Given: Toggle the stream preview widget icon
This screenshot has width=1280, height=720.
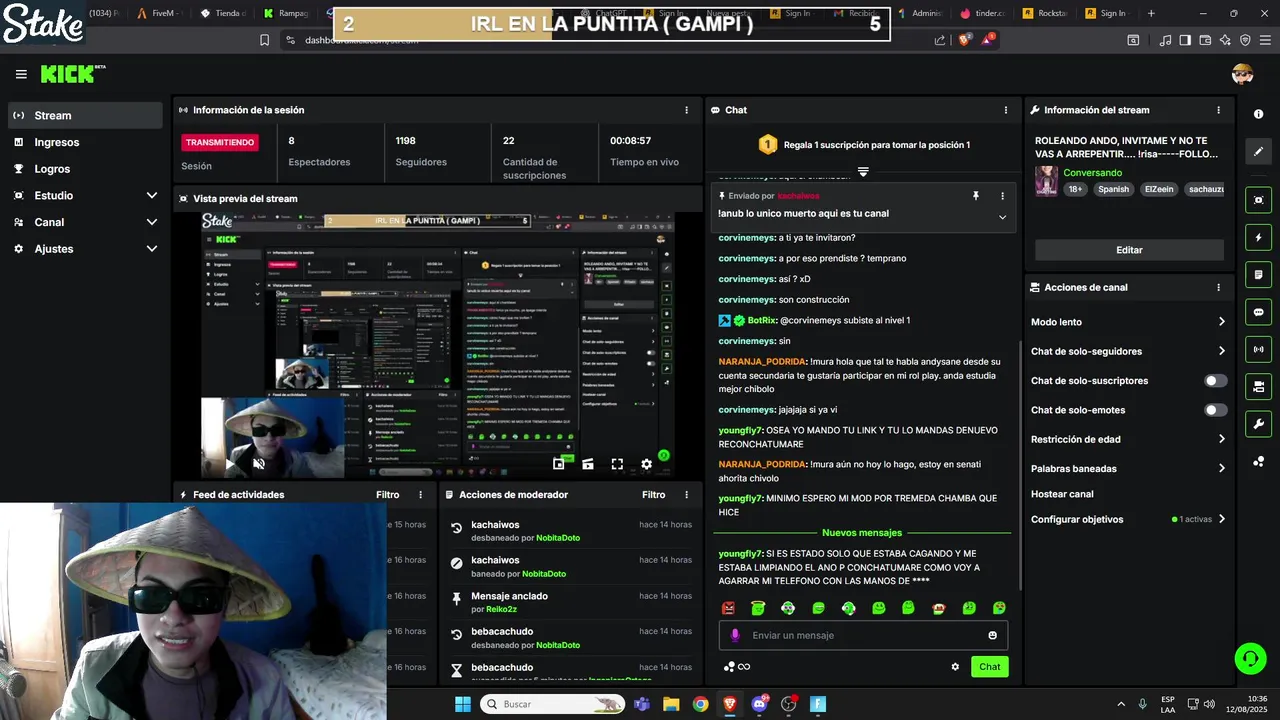Looking at the screenshot, I should [1258, 200].
